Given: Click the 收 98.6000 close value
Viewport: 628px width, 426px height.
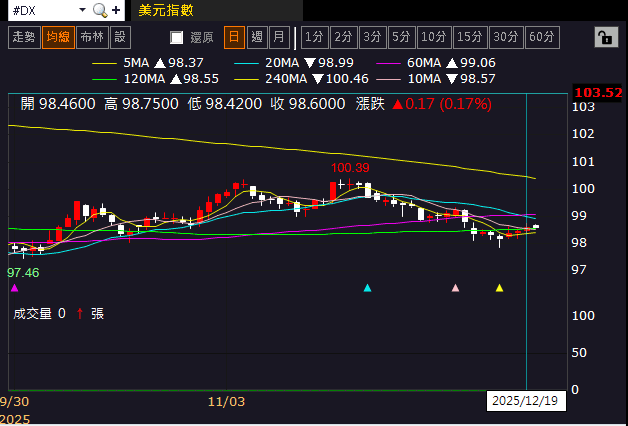Looking at the screenshot, I should click(308, 104).
